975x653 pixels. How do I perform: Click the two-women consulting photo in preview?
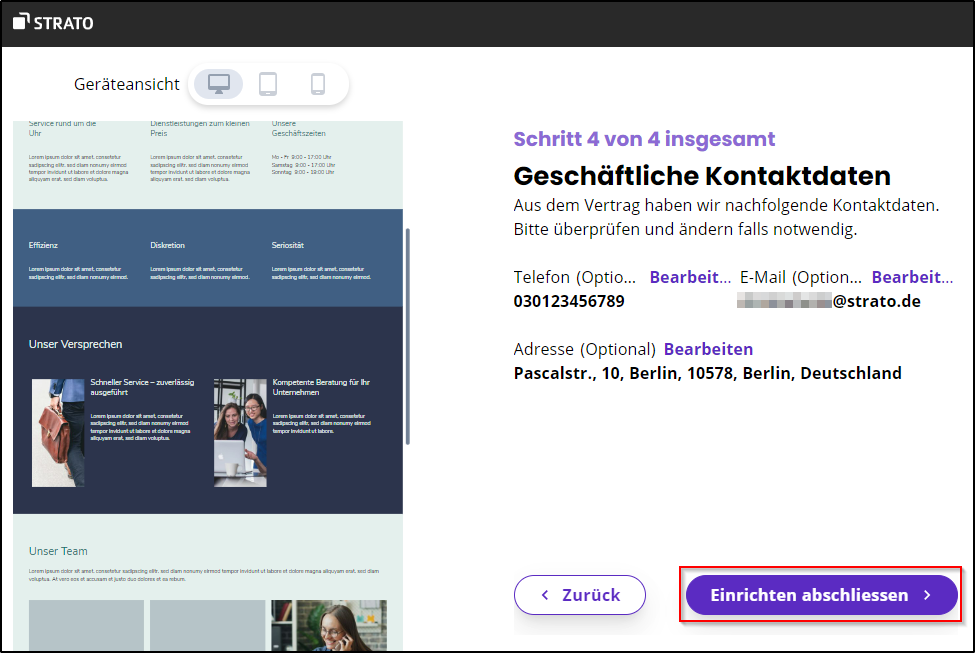238,432
